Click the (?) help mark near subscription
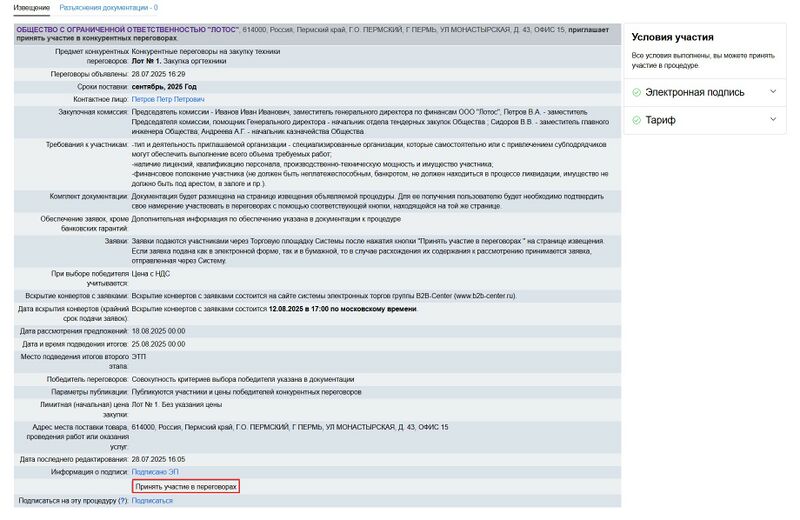Viewport: 800px width, 520px height. coord(122,501)
